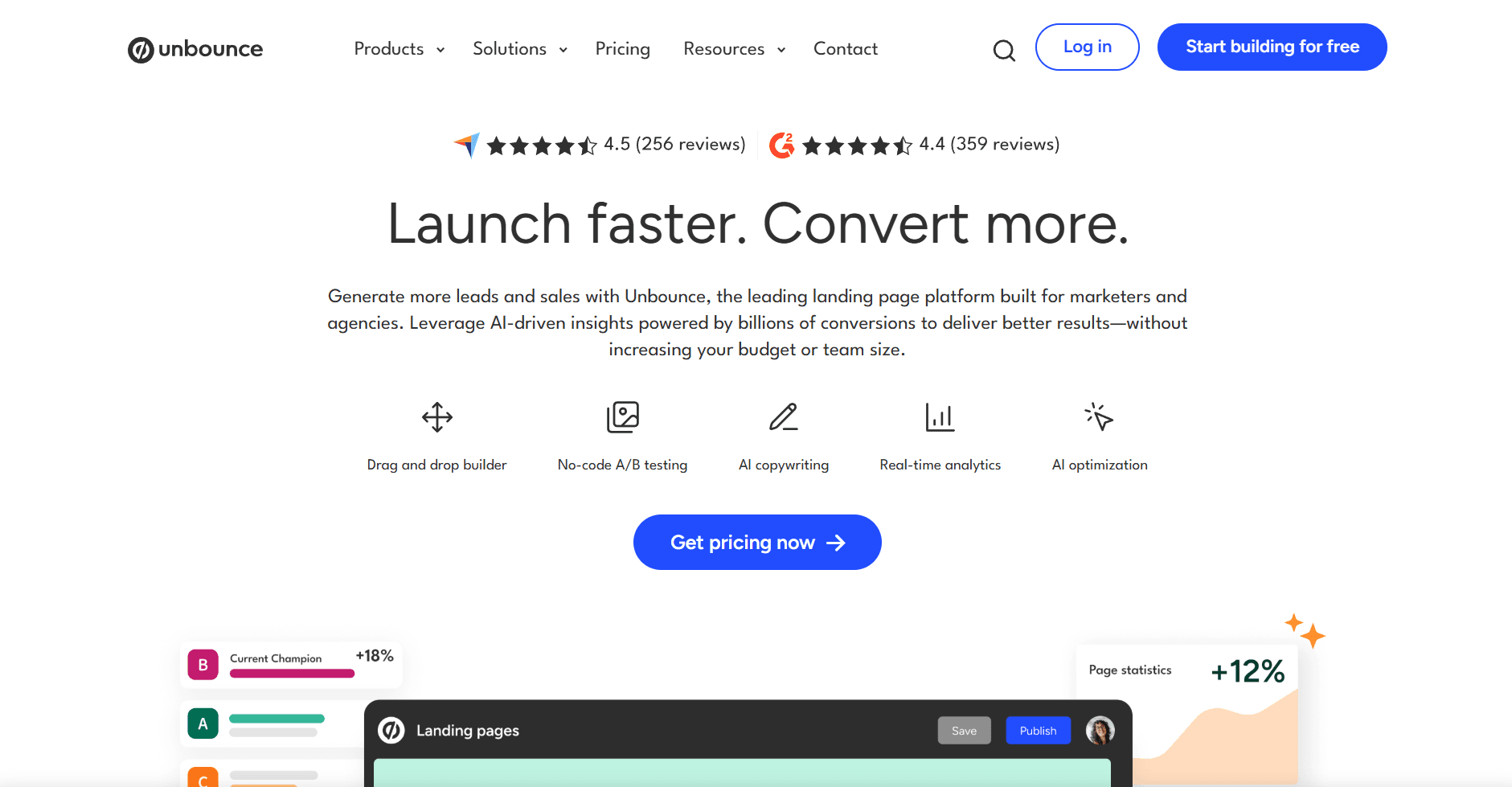The height and width of the screenshot is (787, 1512).
Task: Click the user avatar in Landing pages bar
Action: point(1100,730)
